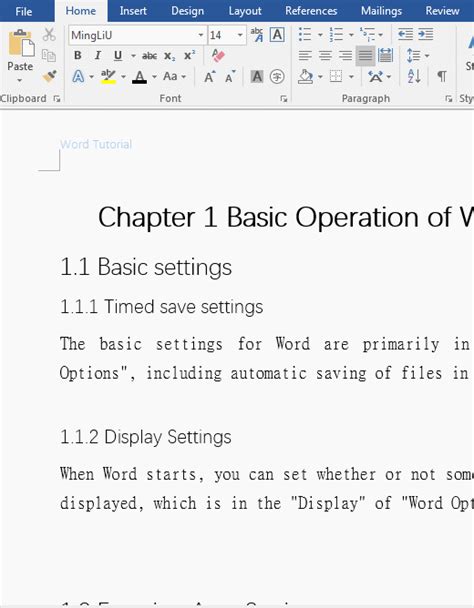
Task: Open the font name dropdown
Action: click(201, 35)
